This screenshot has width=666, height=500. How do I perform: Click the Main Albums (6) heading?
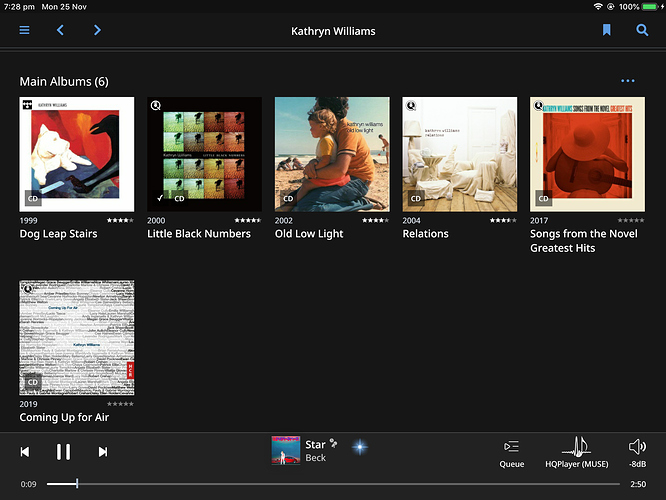[x=64, y=82]
